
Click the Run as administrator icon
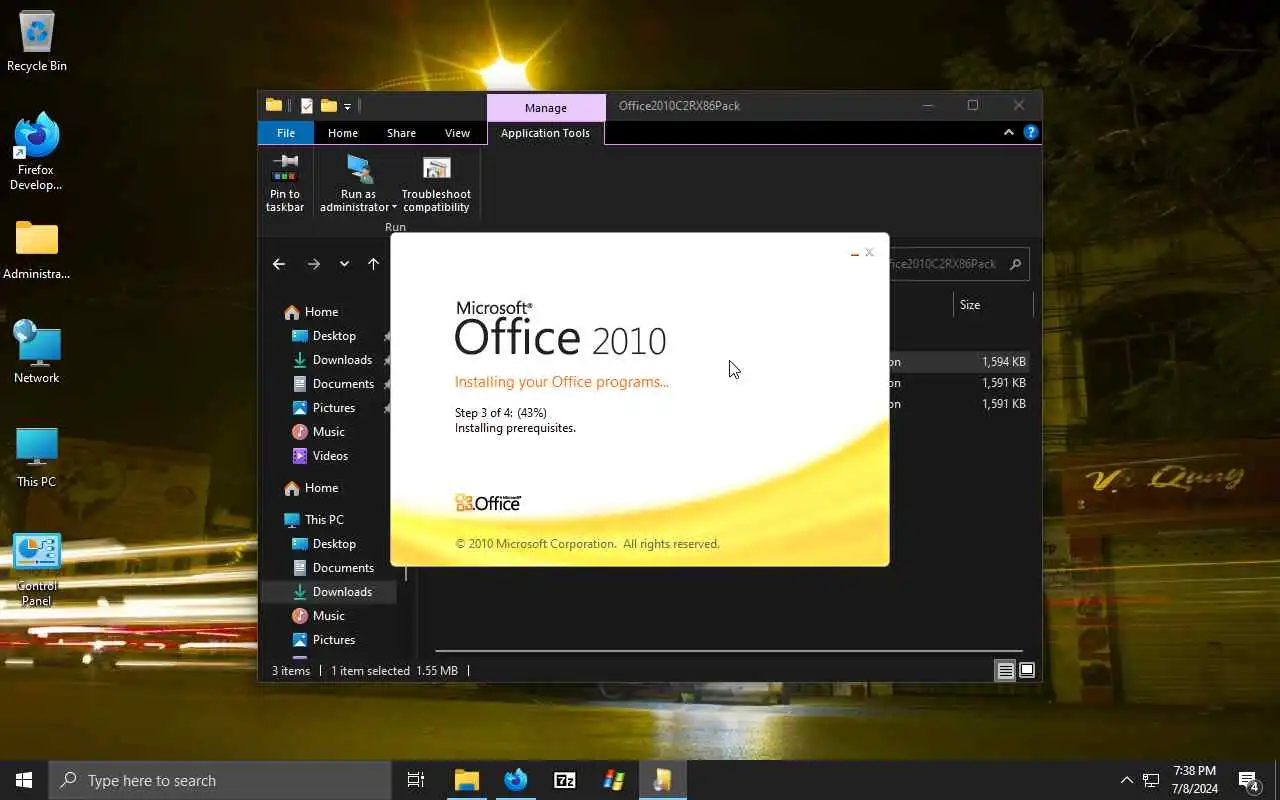[x=359, y=169]
